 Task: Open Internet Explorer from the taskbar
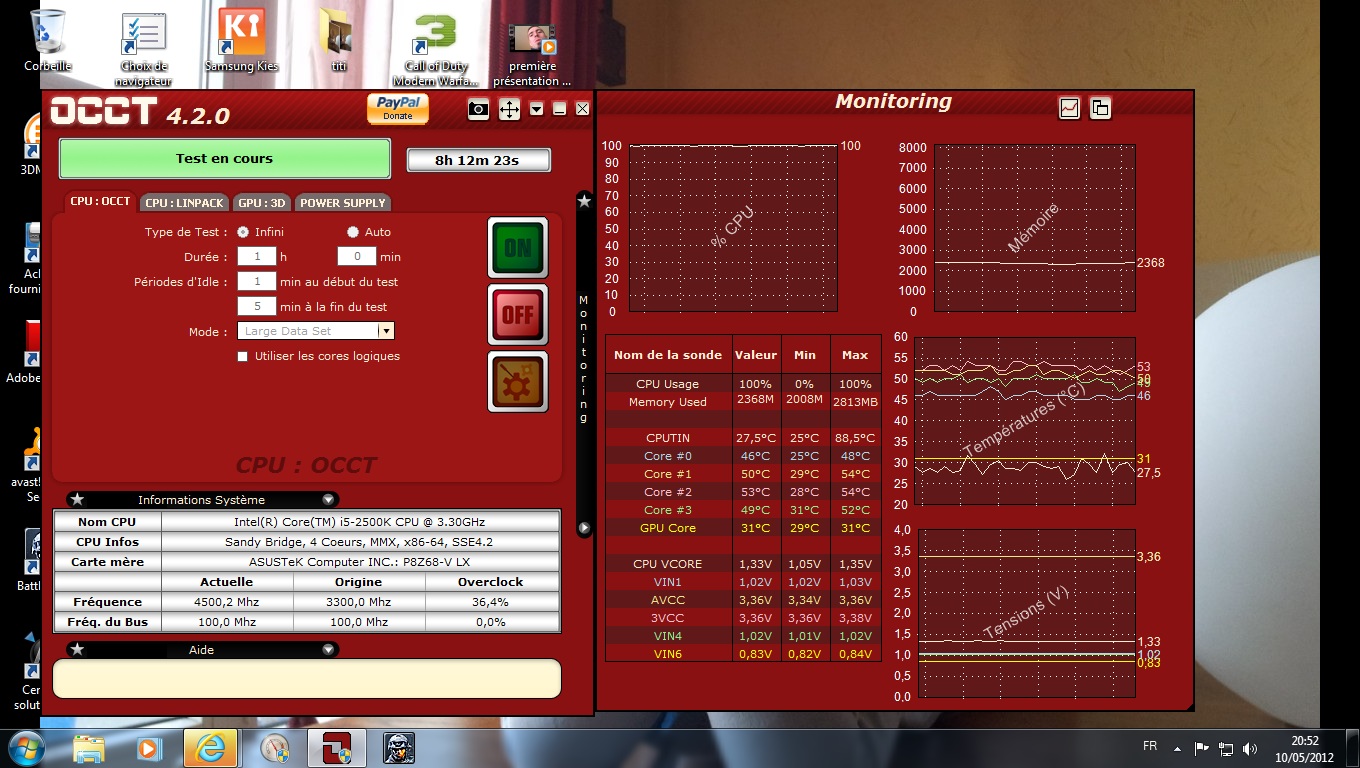(210, 747)
